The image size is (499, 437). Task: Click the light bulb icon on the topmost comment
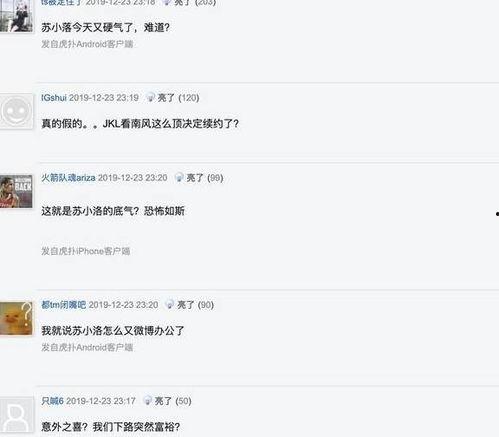tap(166, 2)
